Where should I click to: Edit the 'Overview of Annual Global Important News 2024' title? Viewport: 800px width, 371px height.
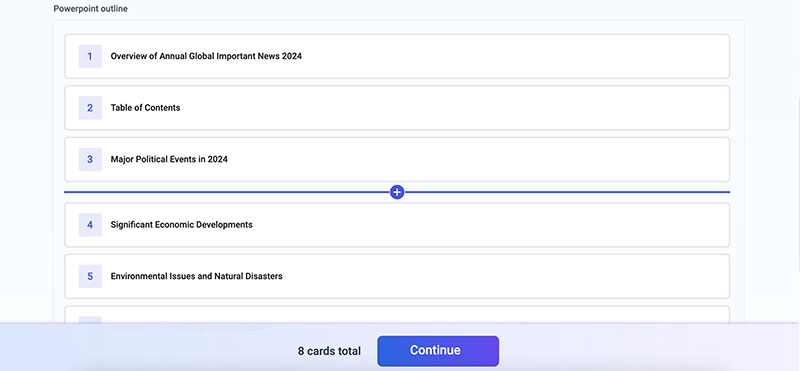point(206,56)
